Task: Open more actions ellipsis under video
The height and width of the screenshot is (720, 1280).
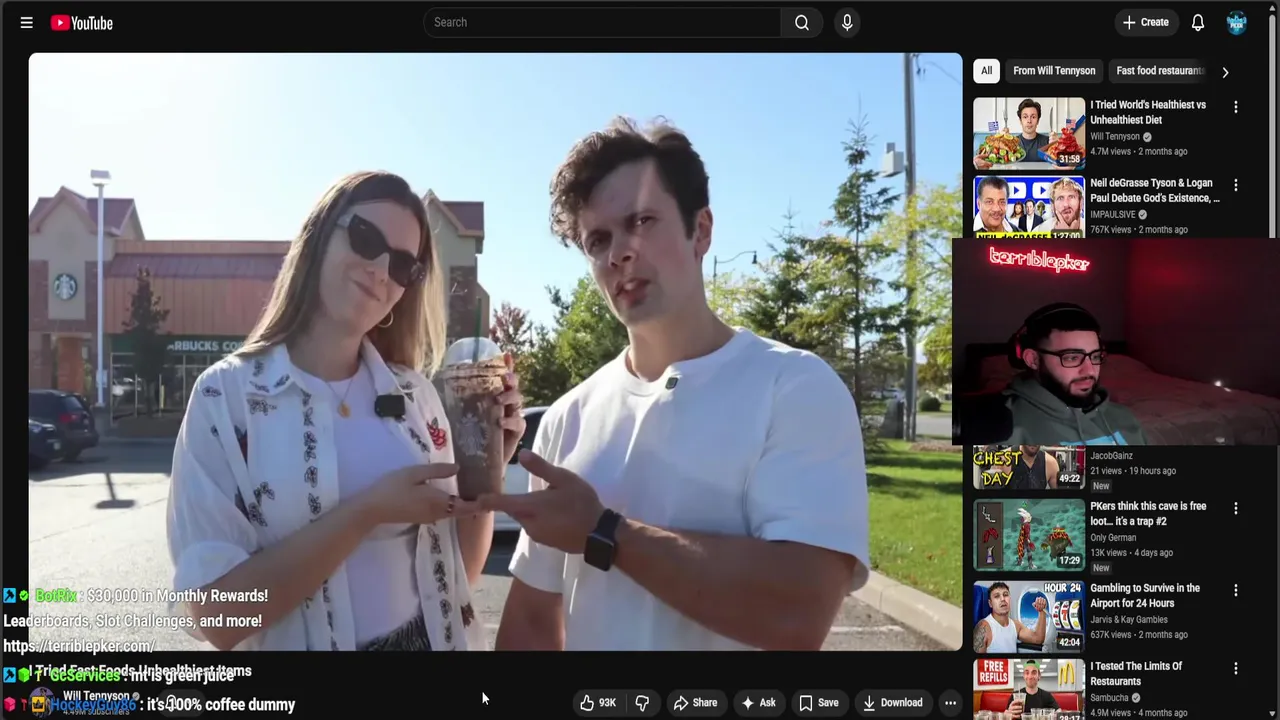Action: pos(950,703)
